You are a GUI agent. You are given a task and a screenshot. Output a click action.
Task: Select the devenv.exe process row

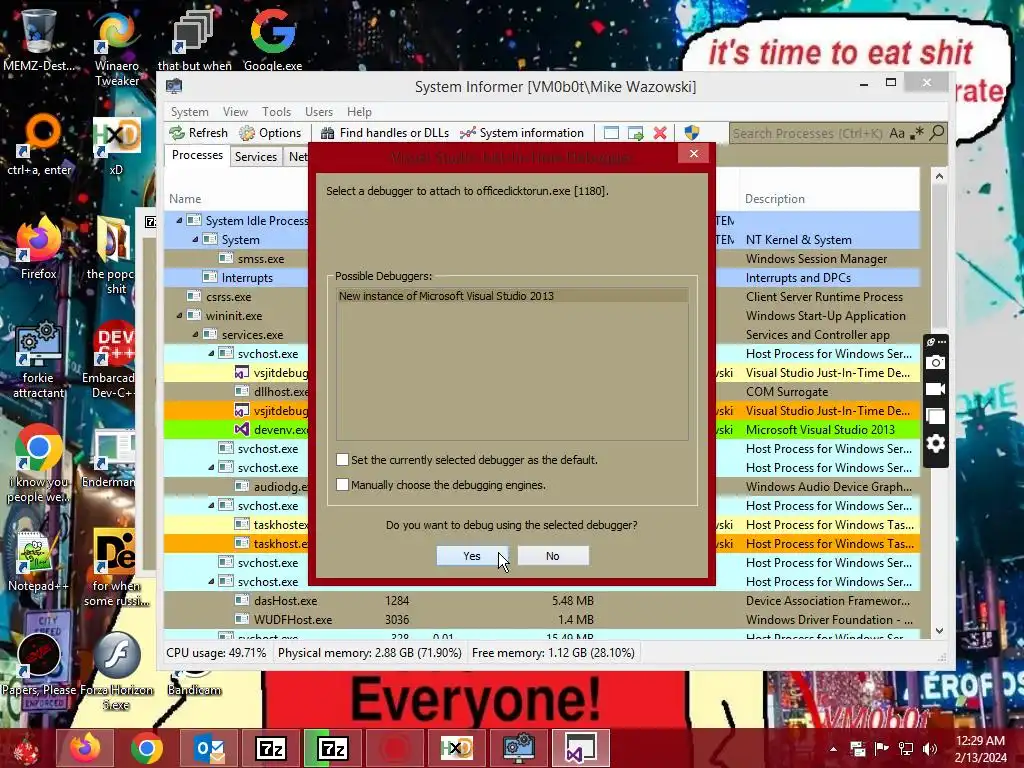coord(542,430)
